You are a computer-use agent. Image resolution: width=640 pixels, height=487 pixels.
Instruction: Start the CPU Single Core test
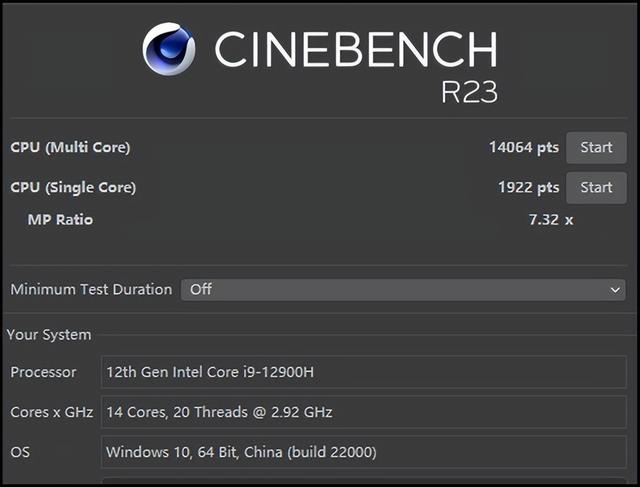(596, 187)
